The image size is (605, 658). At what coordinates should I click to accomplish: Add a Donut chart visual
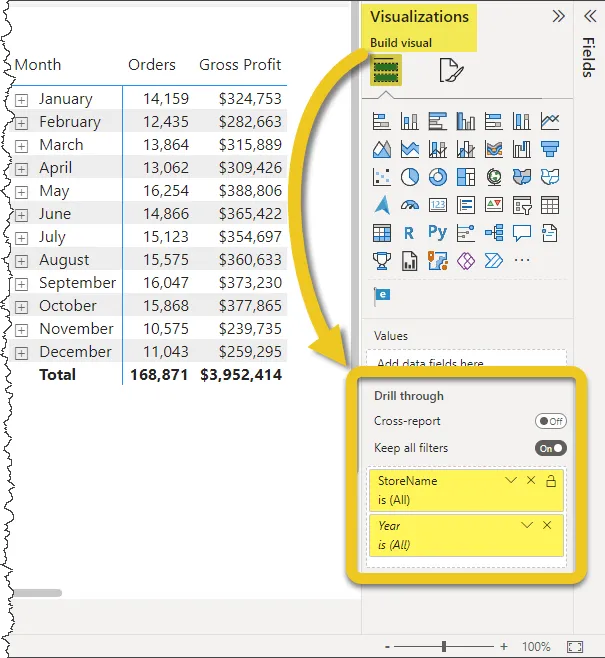point(437,177)
